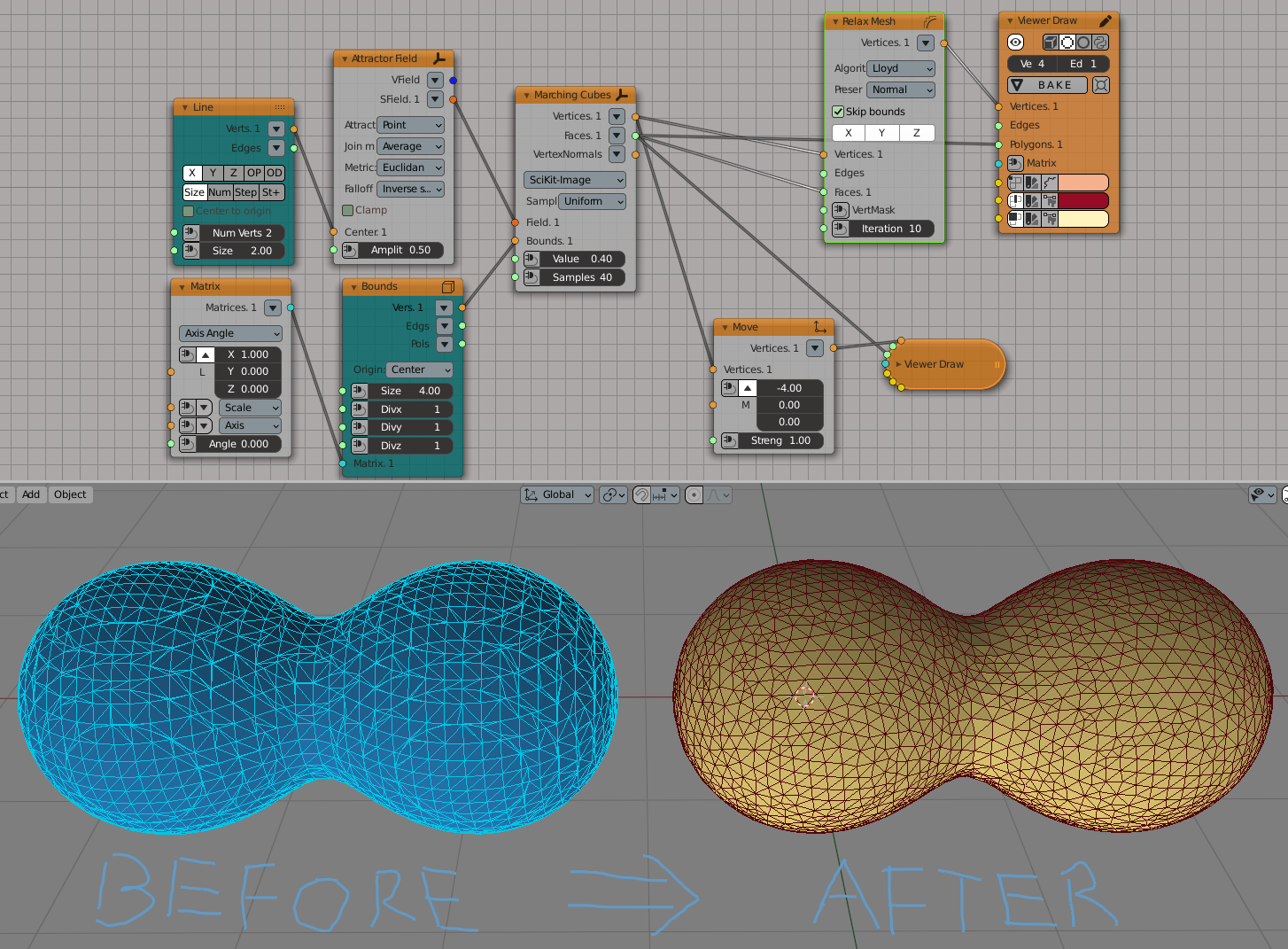Viewport: 1288px width, 949px height.
Task: Click the proportional editing icon in viewport header
Action: click(x=694, y=495)
